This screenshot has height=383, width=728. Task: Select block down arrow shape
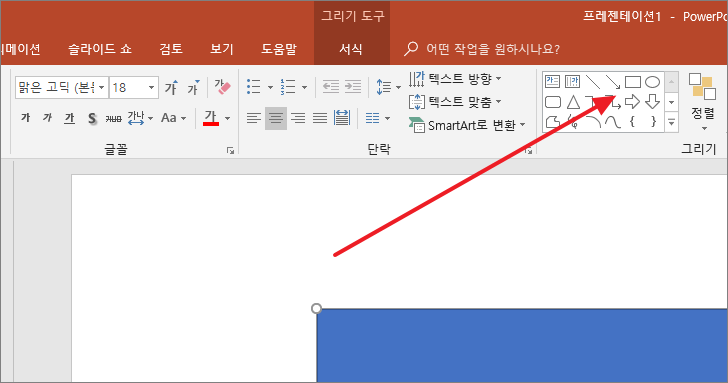click(x=652, y=102)
